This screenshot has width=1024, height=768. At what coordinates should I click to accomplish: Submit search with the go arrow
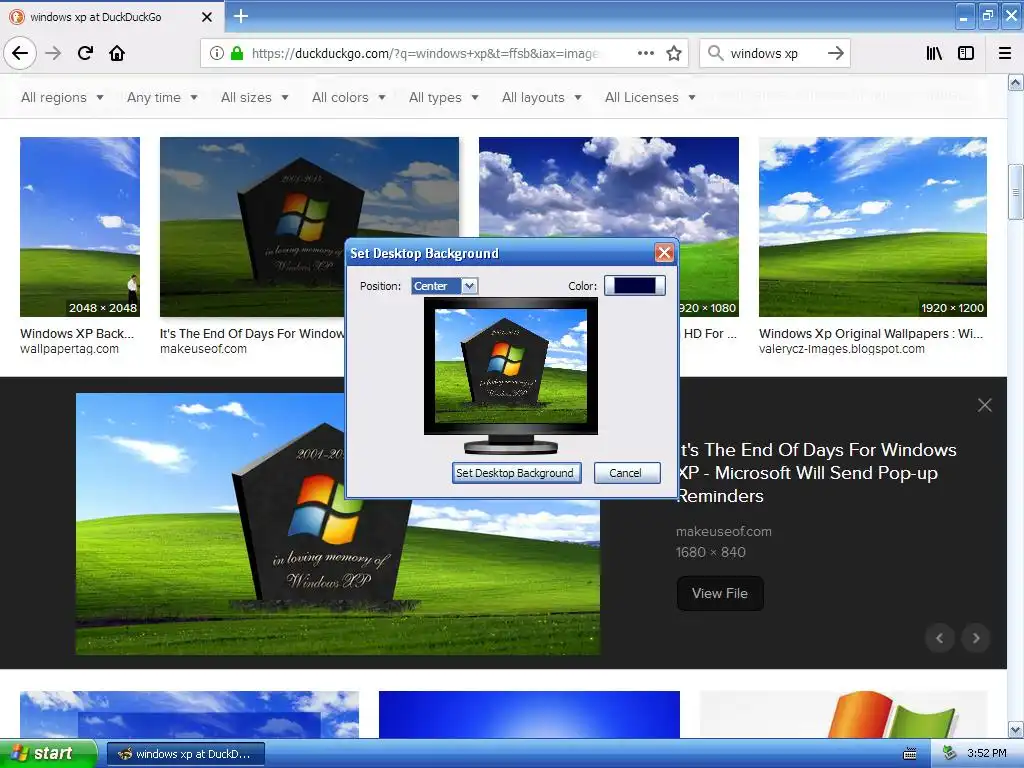tap(835, 53)
